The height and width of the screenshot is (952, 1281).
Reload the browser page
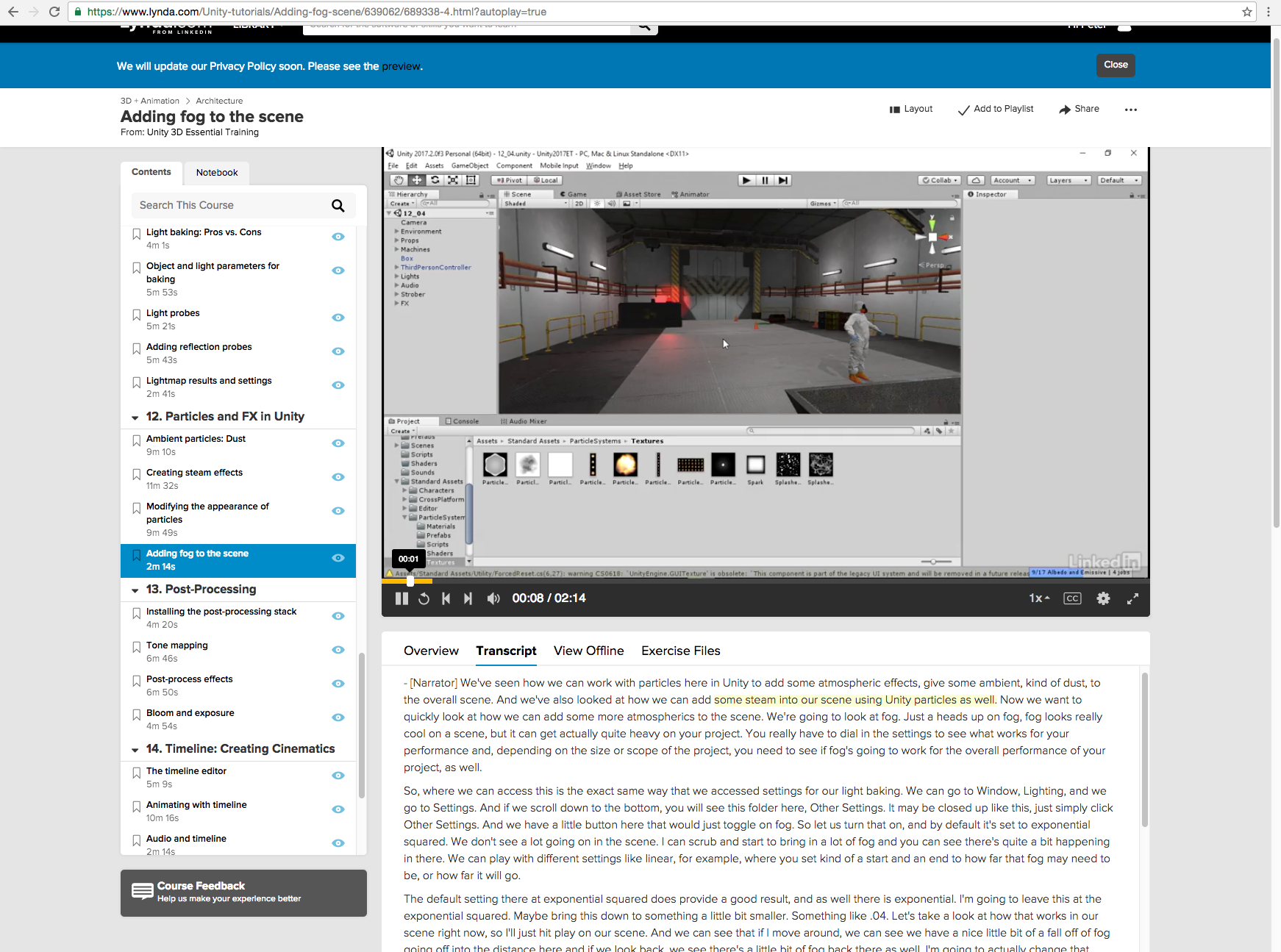click(54, 12)
